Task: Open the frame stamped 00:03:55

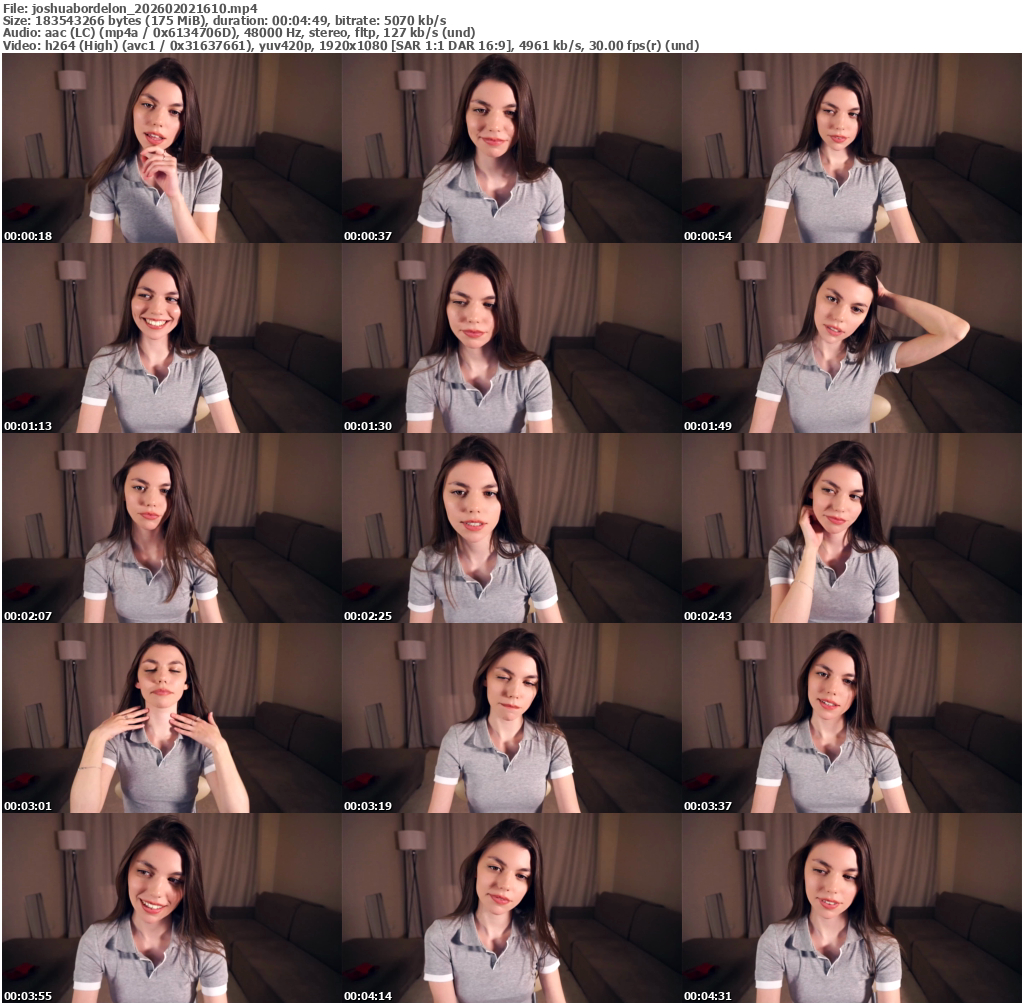Action: click(172, 908)
